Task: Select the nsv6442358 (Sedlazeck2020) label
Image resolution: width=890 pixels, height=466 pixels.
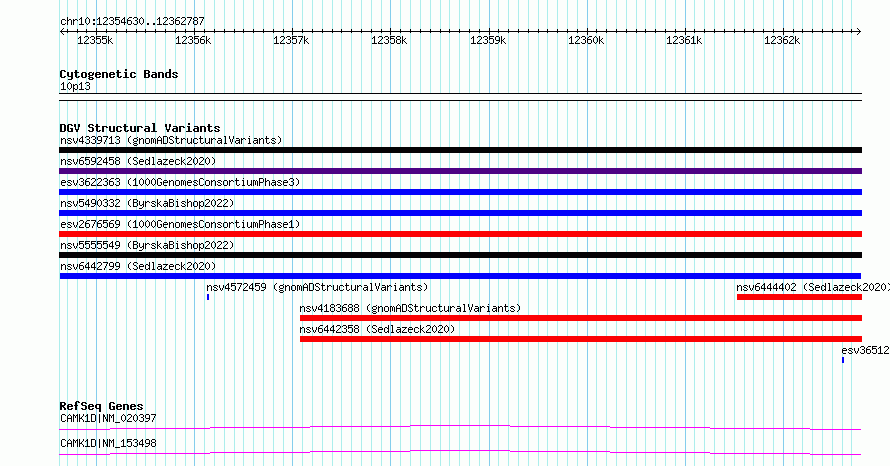Action: coord(377,329)
